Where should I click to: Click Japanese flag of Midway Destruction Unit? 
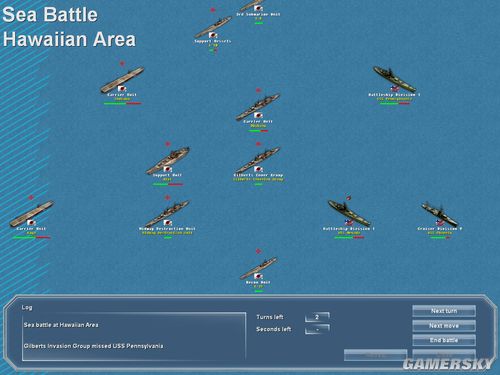pos(168,223)
